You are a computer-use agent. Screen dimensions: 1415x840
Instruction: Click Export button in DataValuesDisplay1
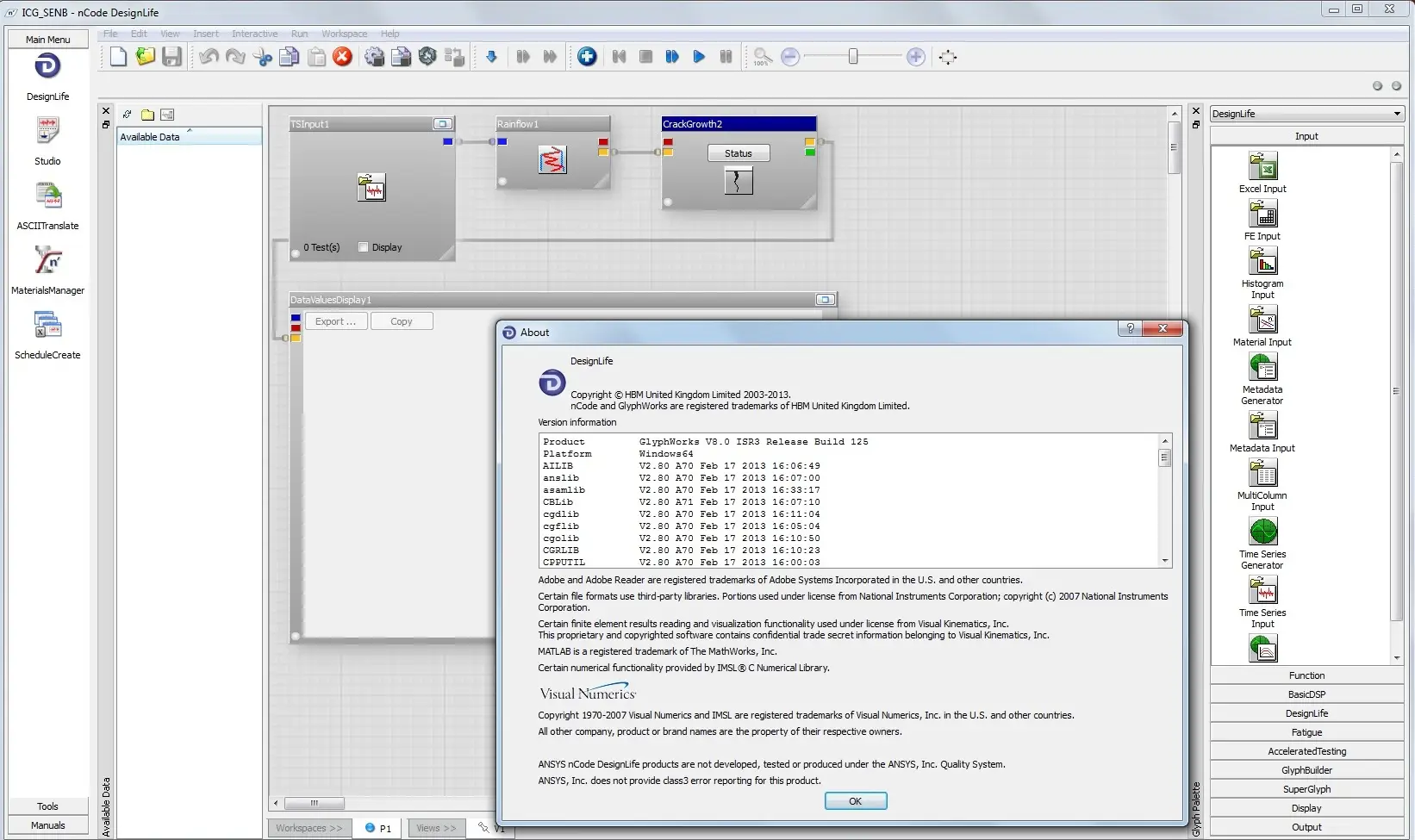(x=336, y=321)
